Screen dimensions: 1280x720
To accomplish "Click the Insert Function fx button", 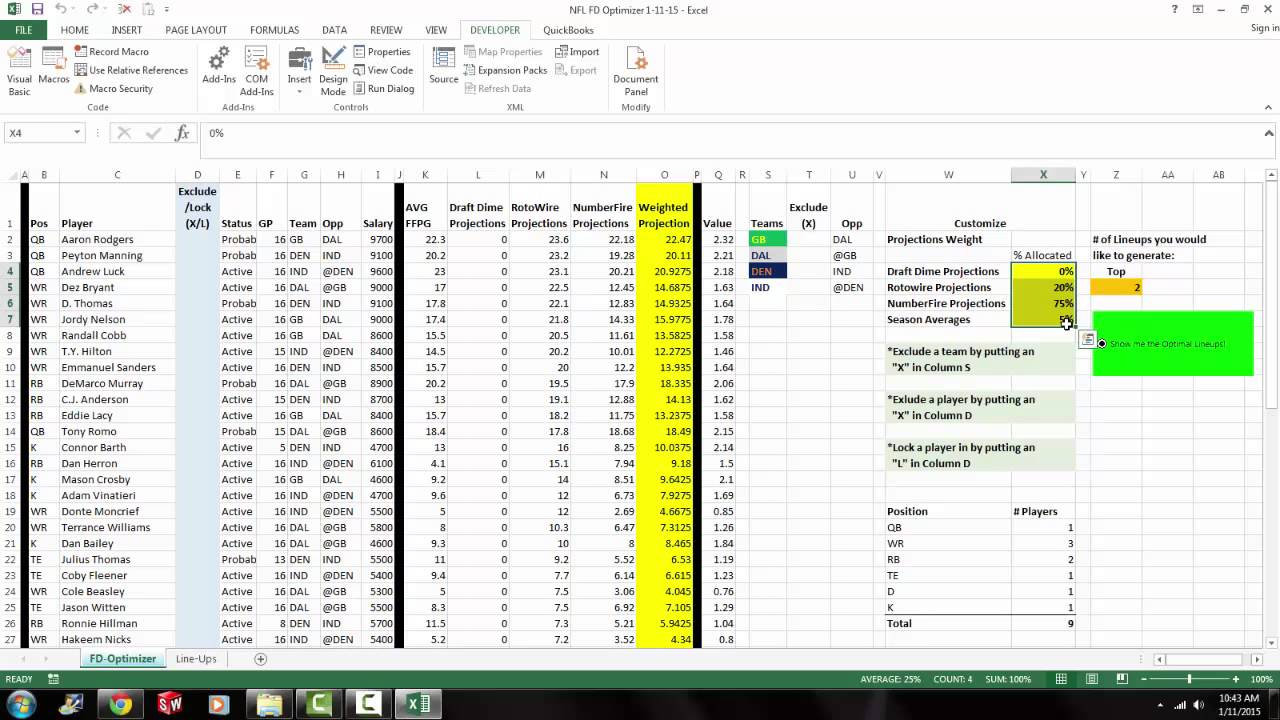I will 182,133.
